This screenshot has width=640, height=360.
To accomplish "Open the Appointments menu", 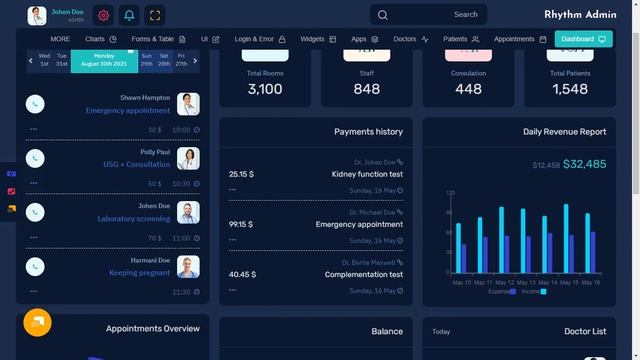I will 520,39.
